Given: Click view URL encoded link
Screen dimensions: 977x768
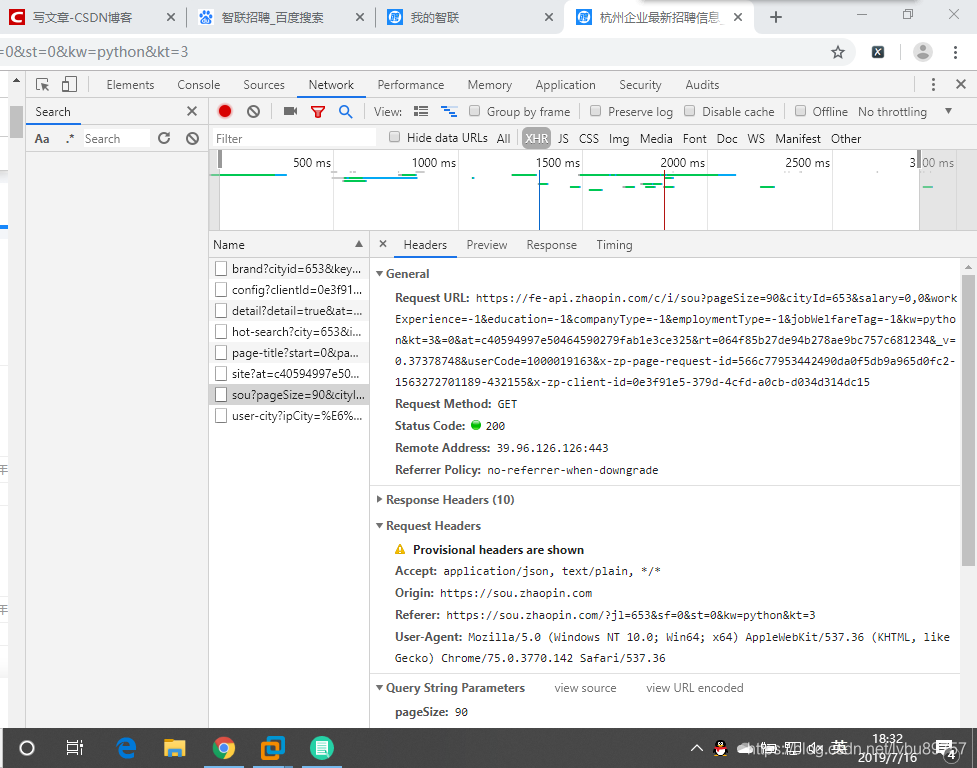Looking at the screenshot, I should (x=695, y=688).
